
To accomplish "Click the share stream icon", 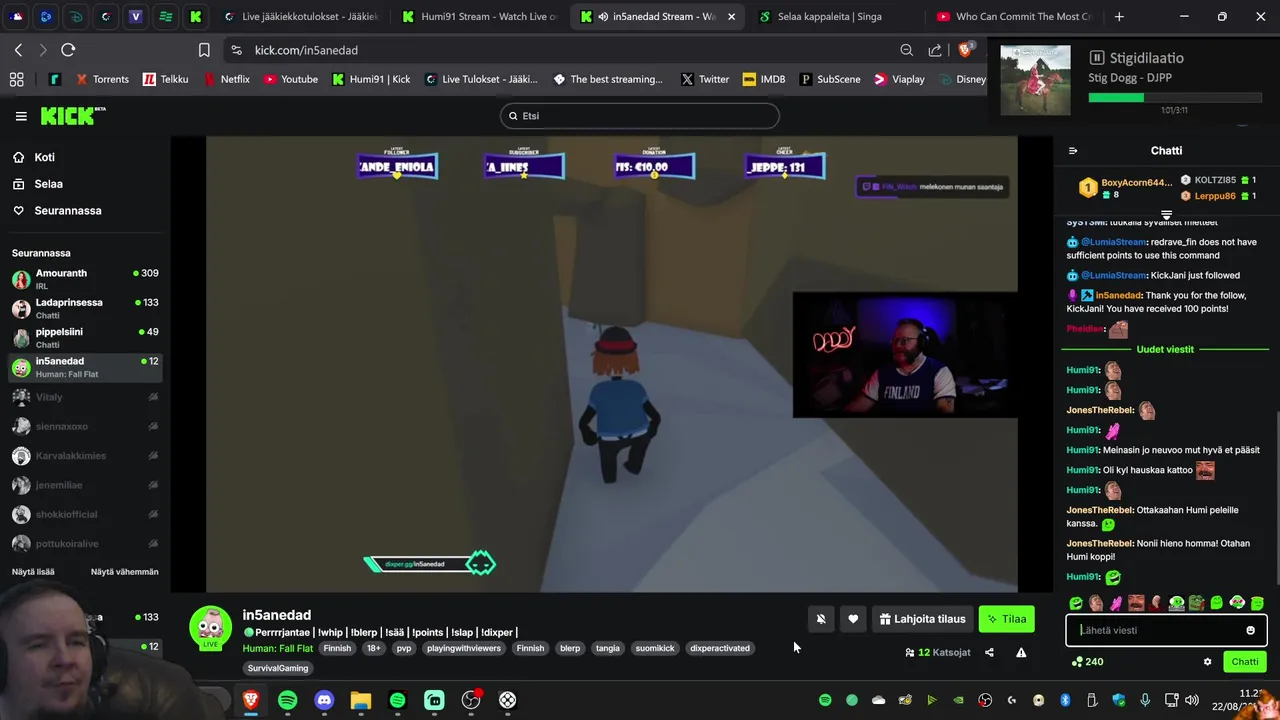I will [989, 652].
